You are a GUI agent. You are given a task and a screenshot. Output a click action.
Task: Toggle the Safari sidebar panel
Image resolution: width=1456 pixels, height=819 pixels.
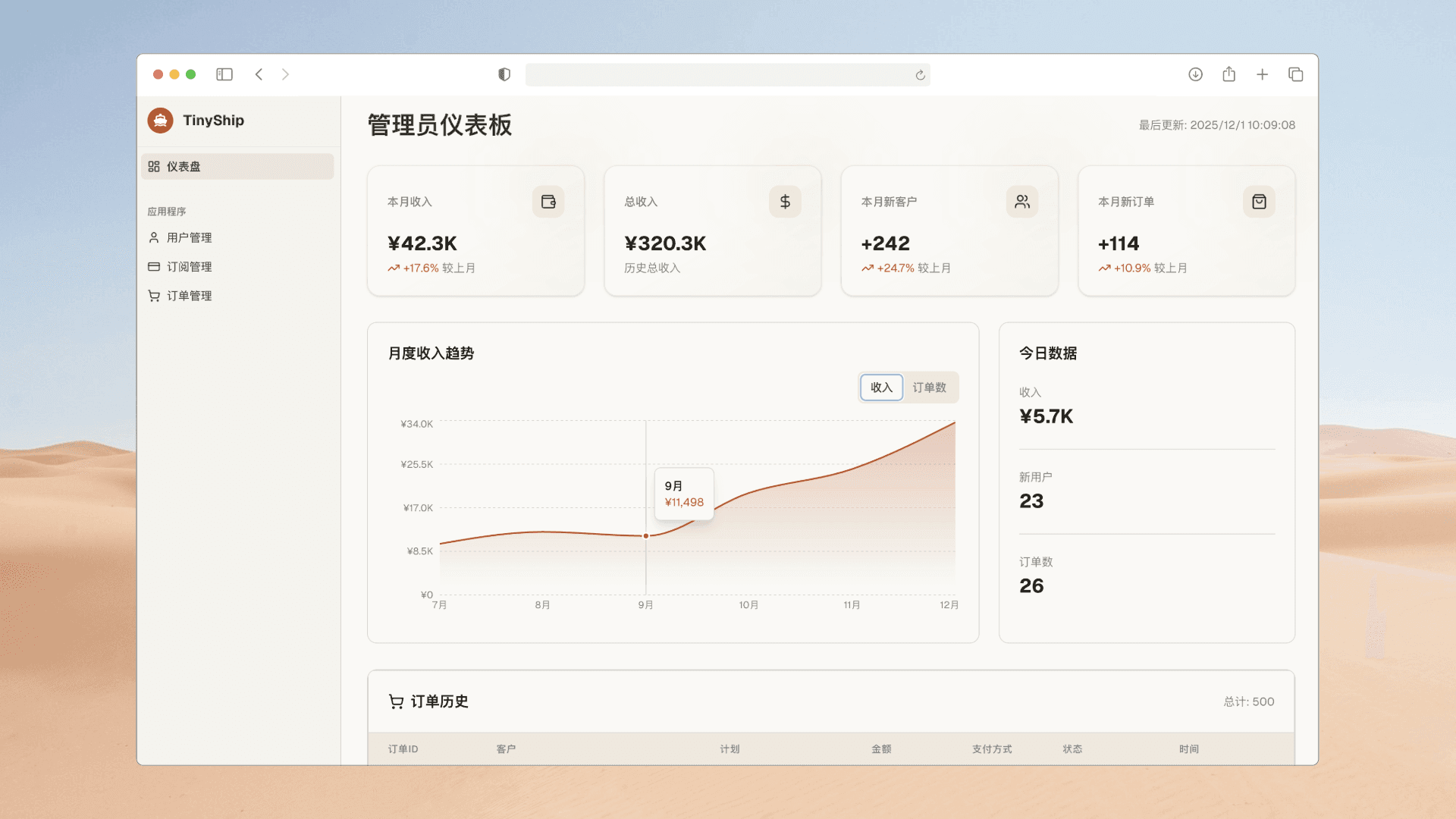point(224,74)
